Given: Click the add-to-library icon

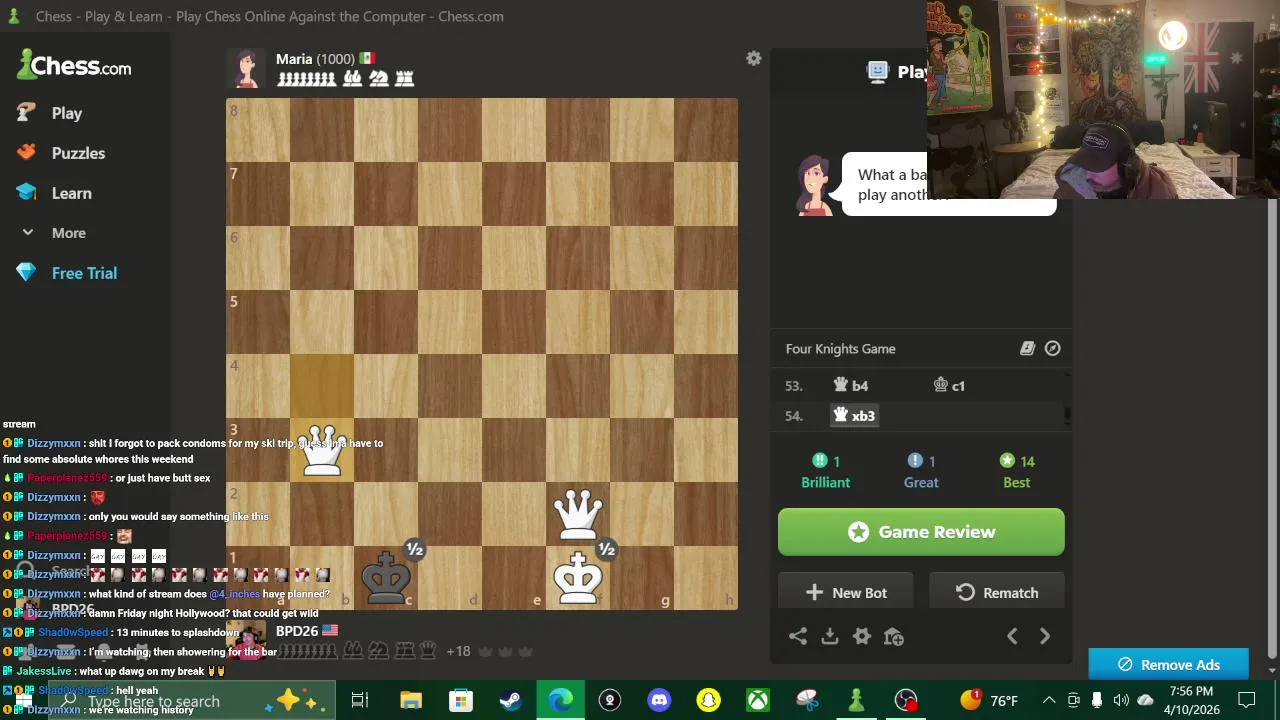Looking at the screenshot, I should tap(894, 636).
